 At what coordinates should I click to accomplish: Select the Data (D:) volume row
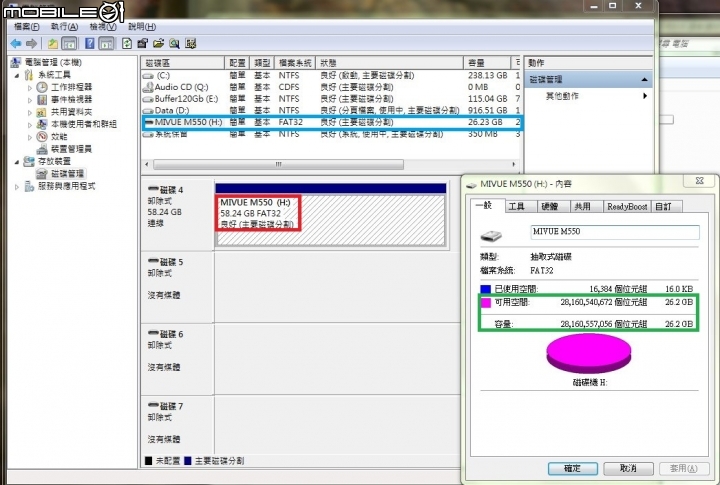tap(331, 111)
